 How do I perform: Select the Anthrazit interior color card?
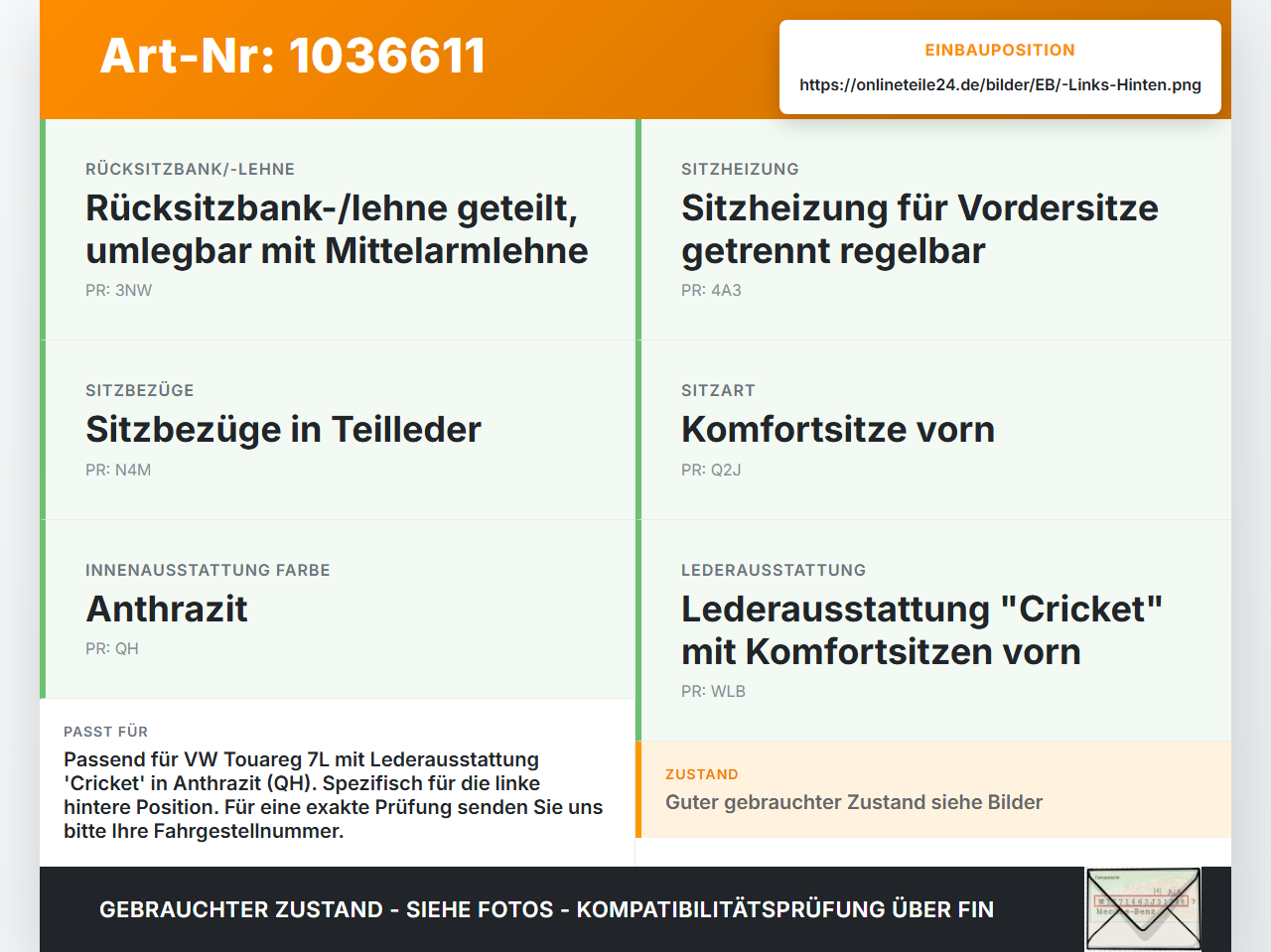(x=338, y=610)
